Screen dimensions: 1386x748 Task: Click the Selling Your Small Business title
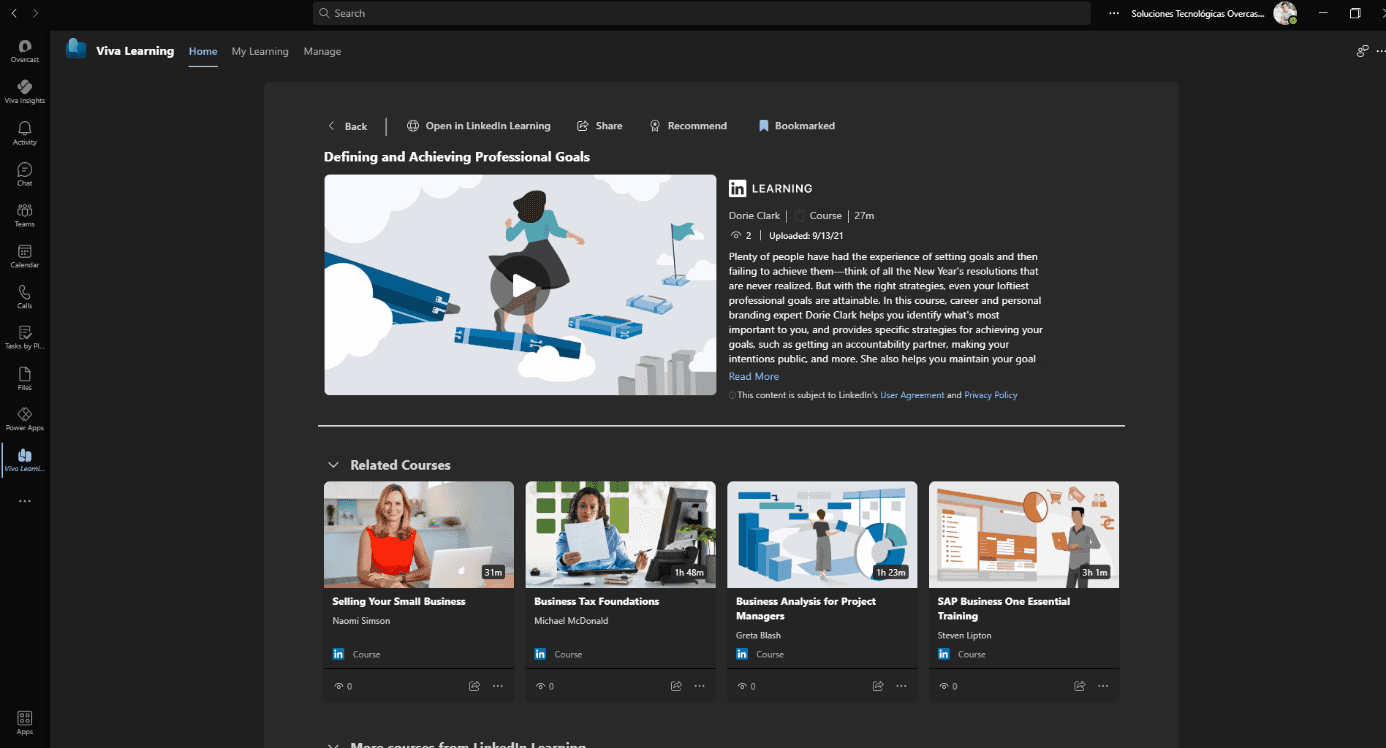399,602
